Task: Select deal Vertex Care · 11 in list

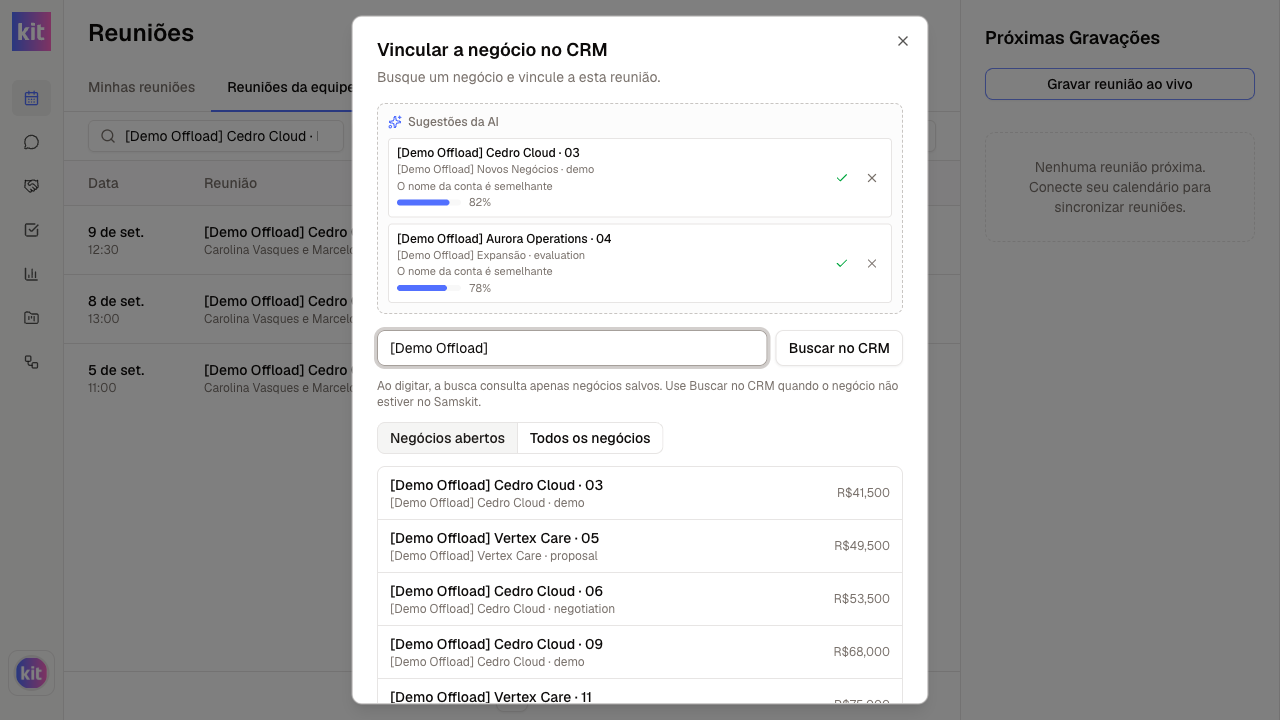Action: (x=640, y=692)
